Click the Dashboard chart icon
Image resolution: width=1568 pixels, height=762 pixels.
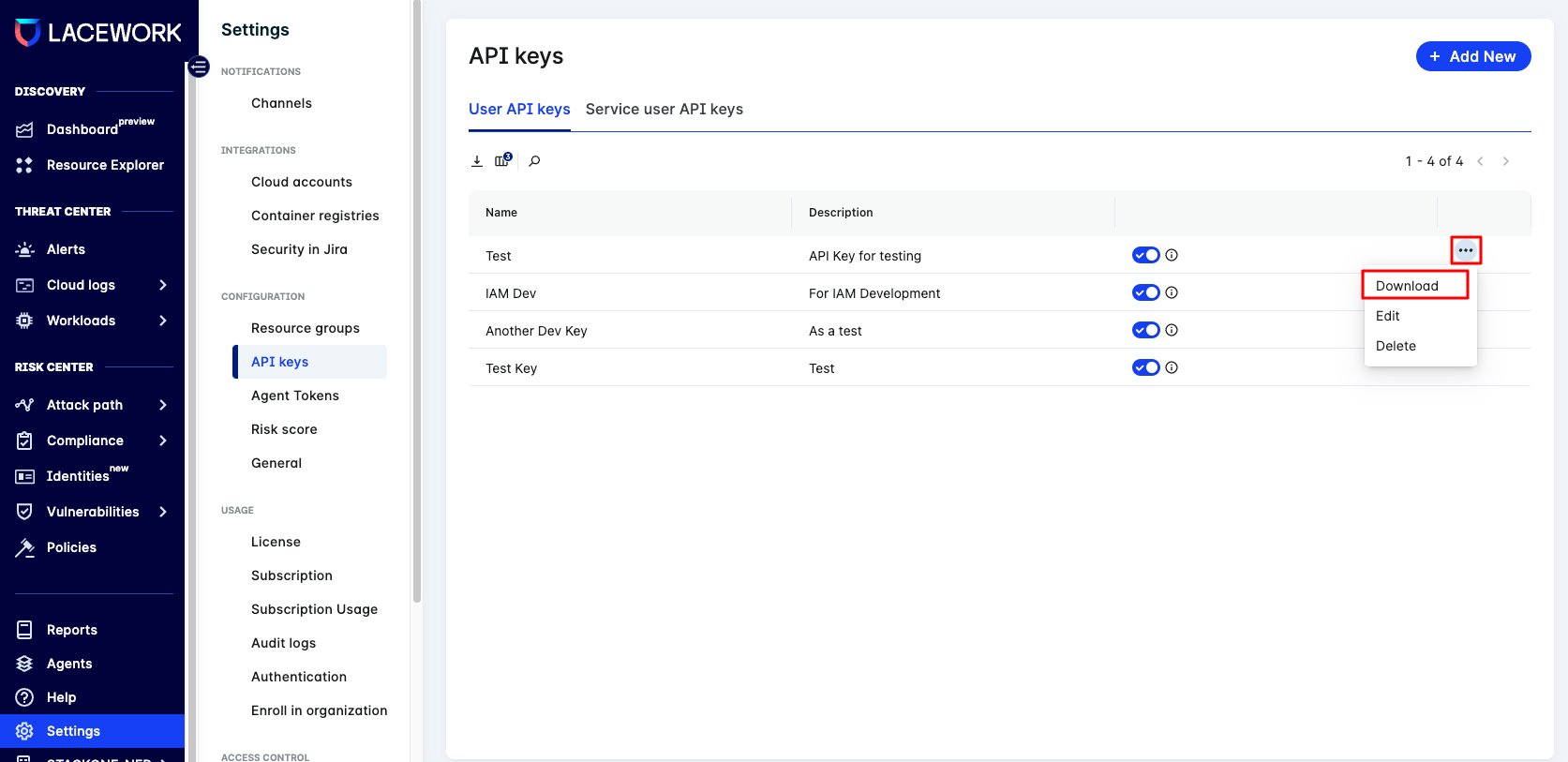[25, 129]
